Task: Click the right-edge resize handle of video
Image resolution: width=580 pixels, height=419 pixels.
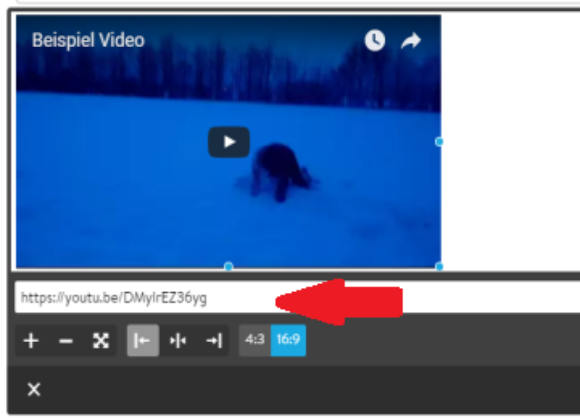Action: (439, 141)
